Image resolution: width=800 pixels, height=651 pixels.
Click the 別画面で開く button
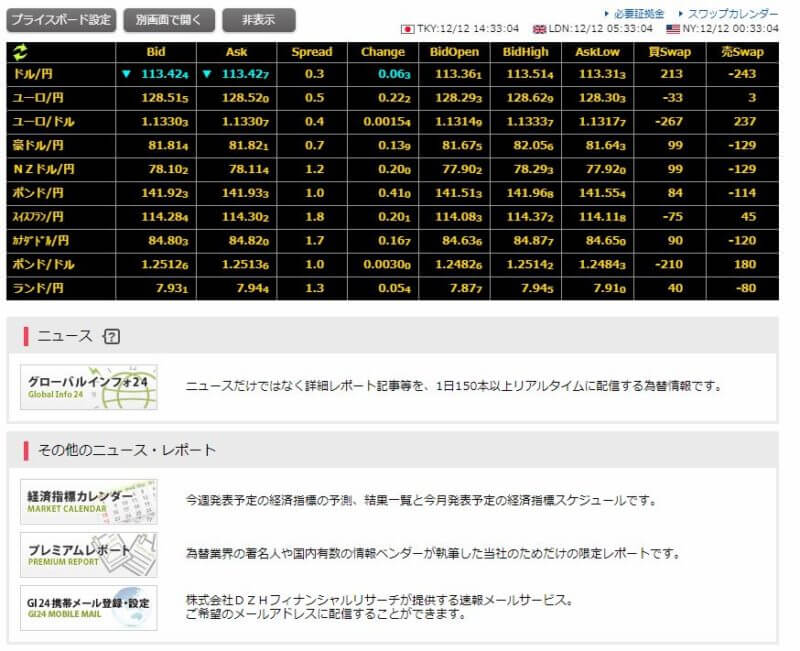pyautogui.click(x=169, y=20)
